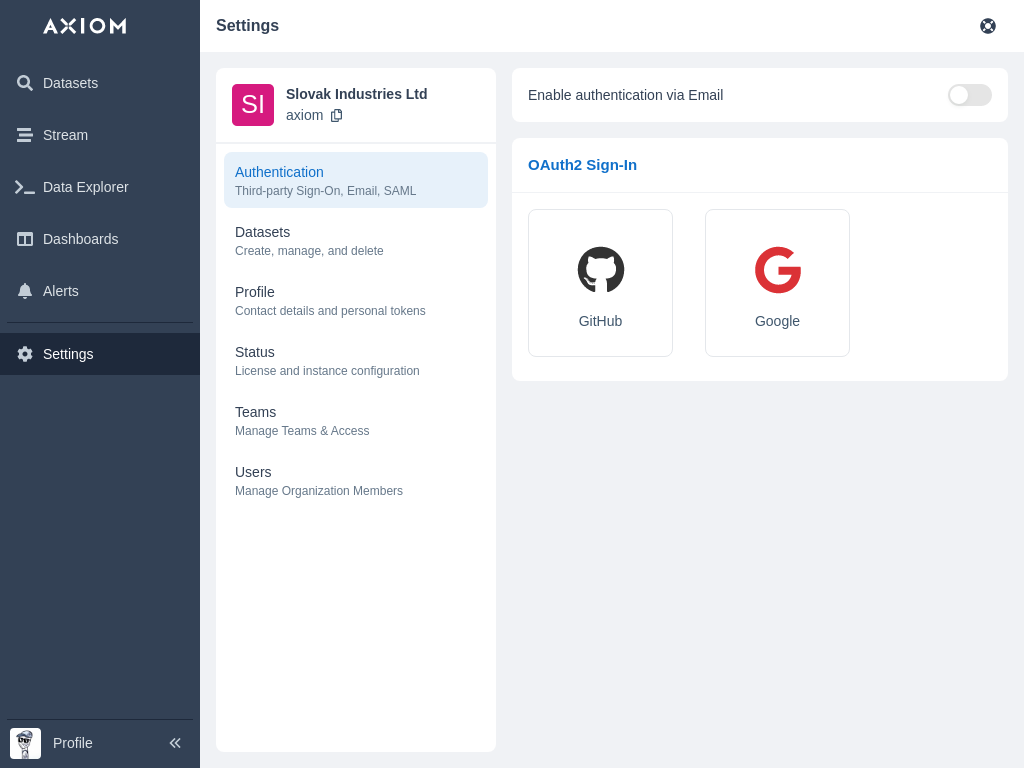Open the Teams settings section

click(355, 420)
